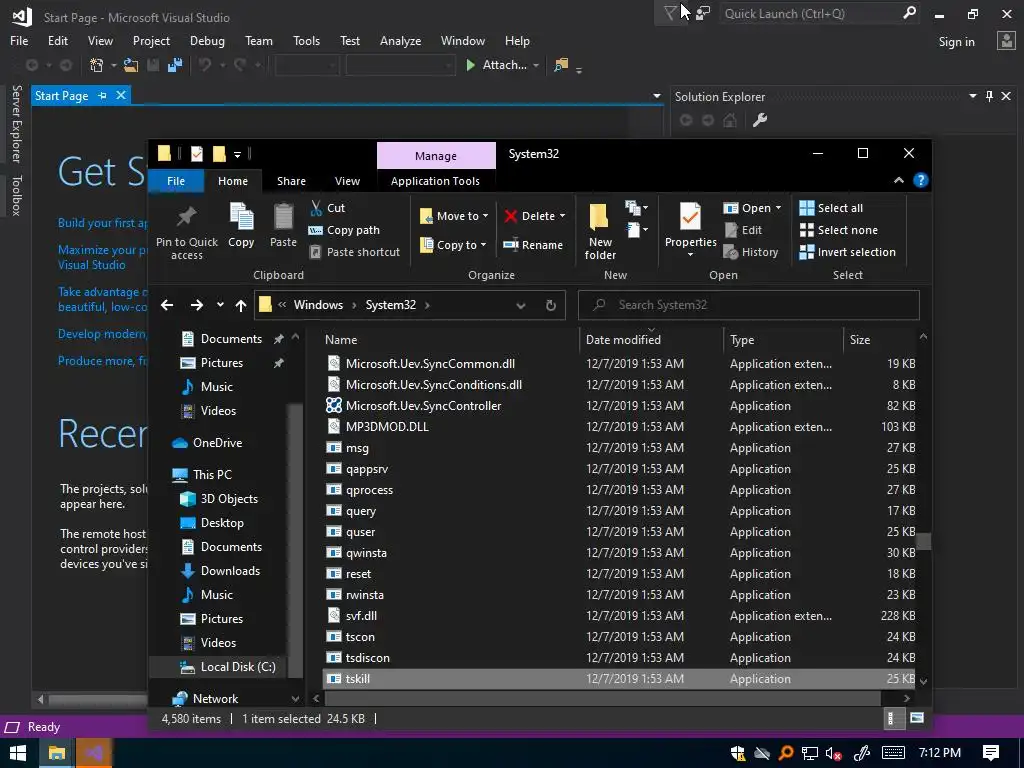Click File Explorer taskbar icon
This screenshot has width=1024, height=768.
click(x=56, y=753)
